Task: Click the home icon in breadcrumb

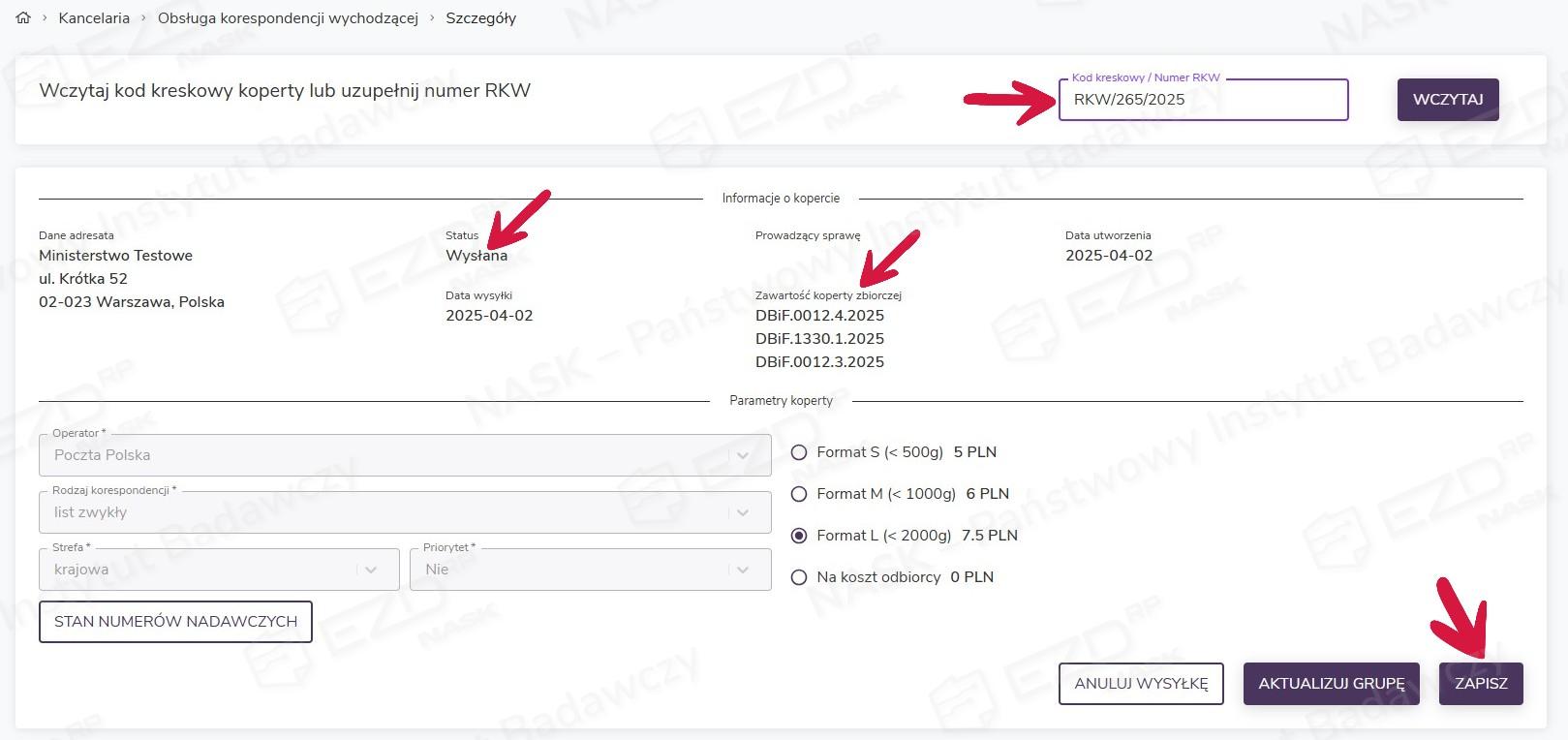Action: click(x=23, y=17)
